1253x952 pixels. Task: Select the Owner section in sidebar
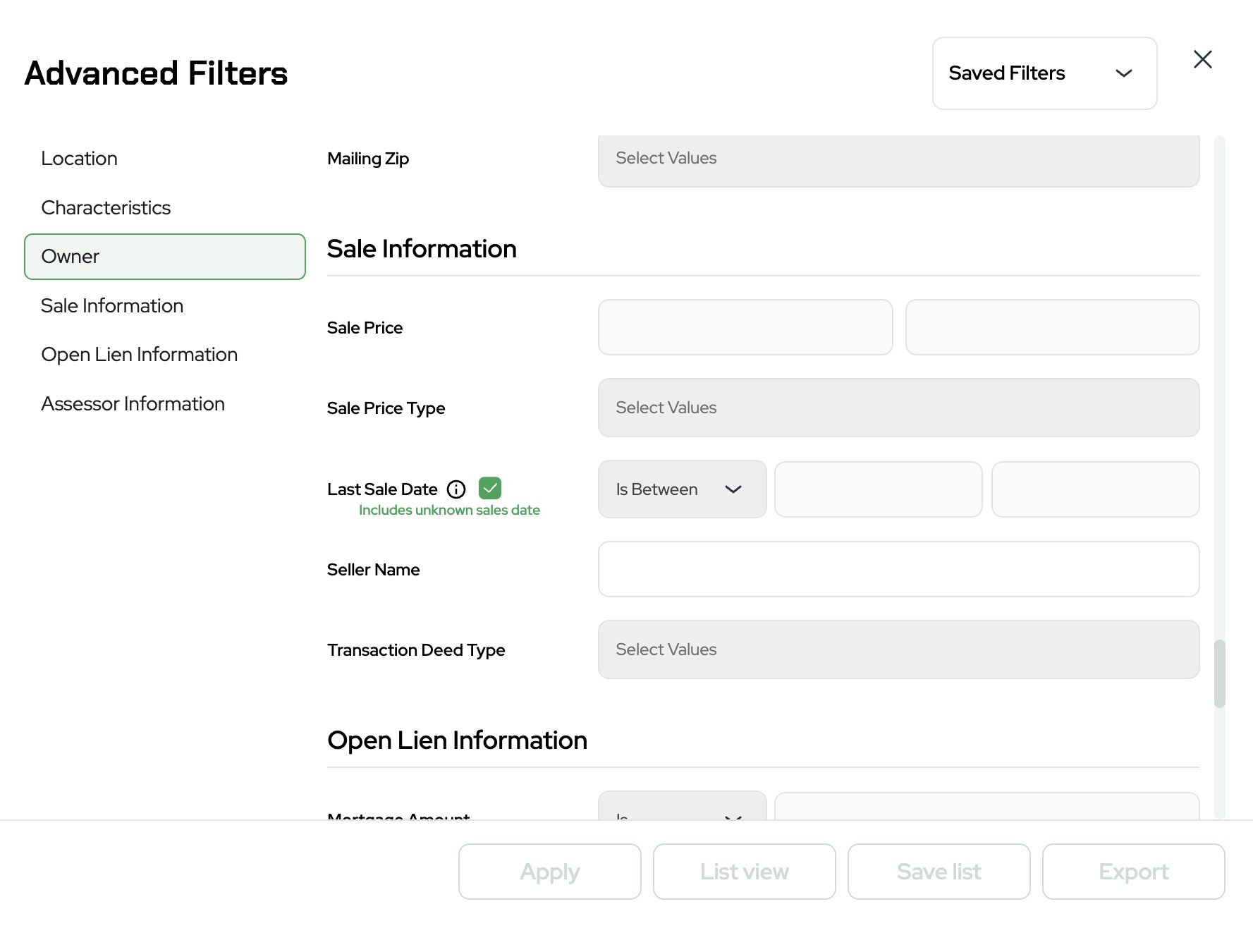[164, 257]
